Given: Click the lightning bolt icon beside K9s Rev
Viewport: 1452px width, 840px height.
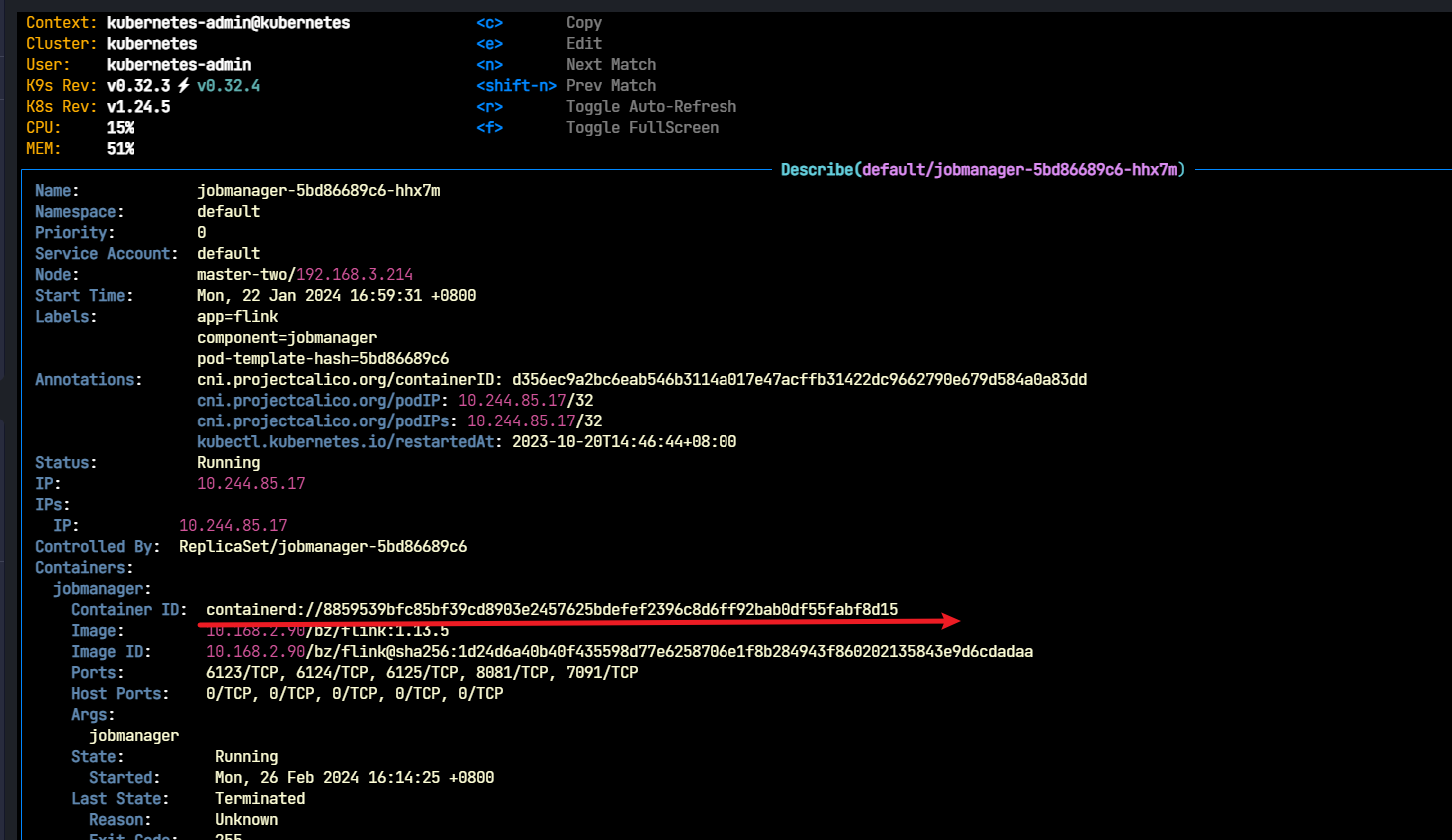Looking at the screenshot, I should 184,85.
